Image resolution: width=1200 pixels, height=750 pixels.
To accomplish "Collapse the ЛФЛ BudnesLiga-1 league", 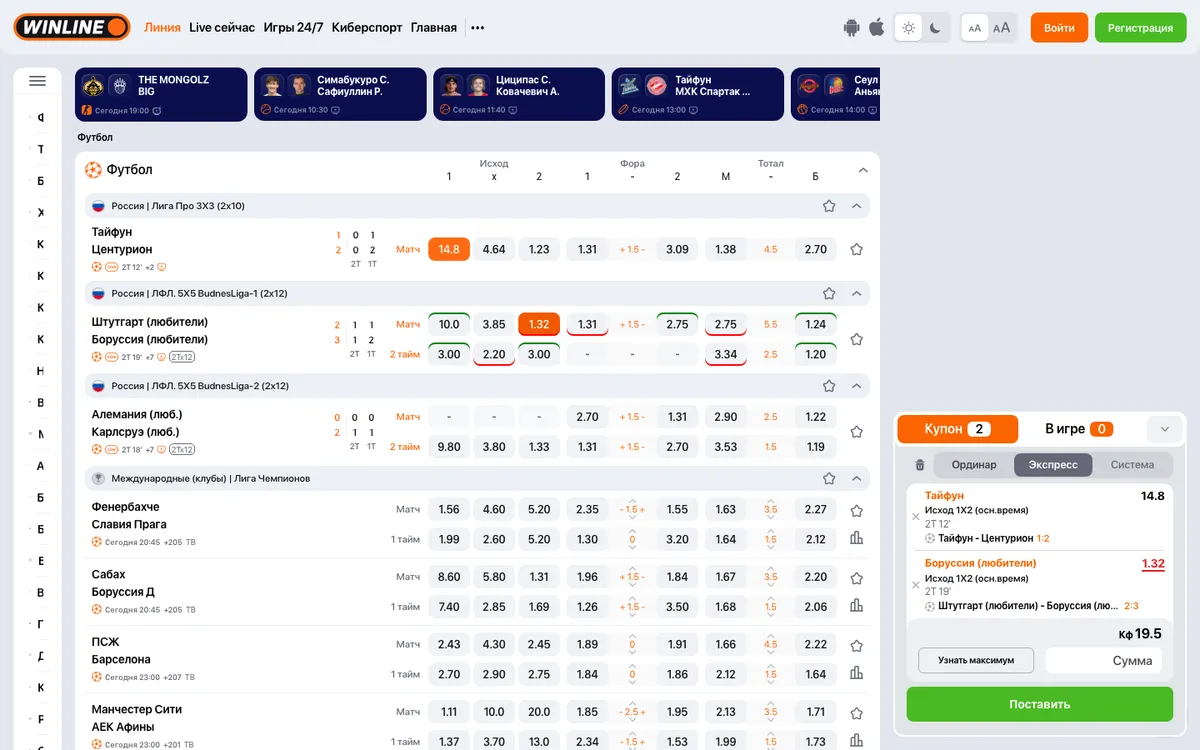I will point(856,294).
